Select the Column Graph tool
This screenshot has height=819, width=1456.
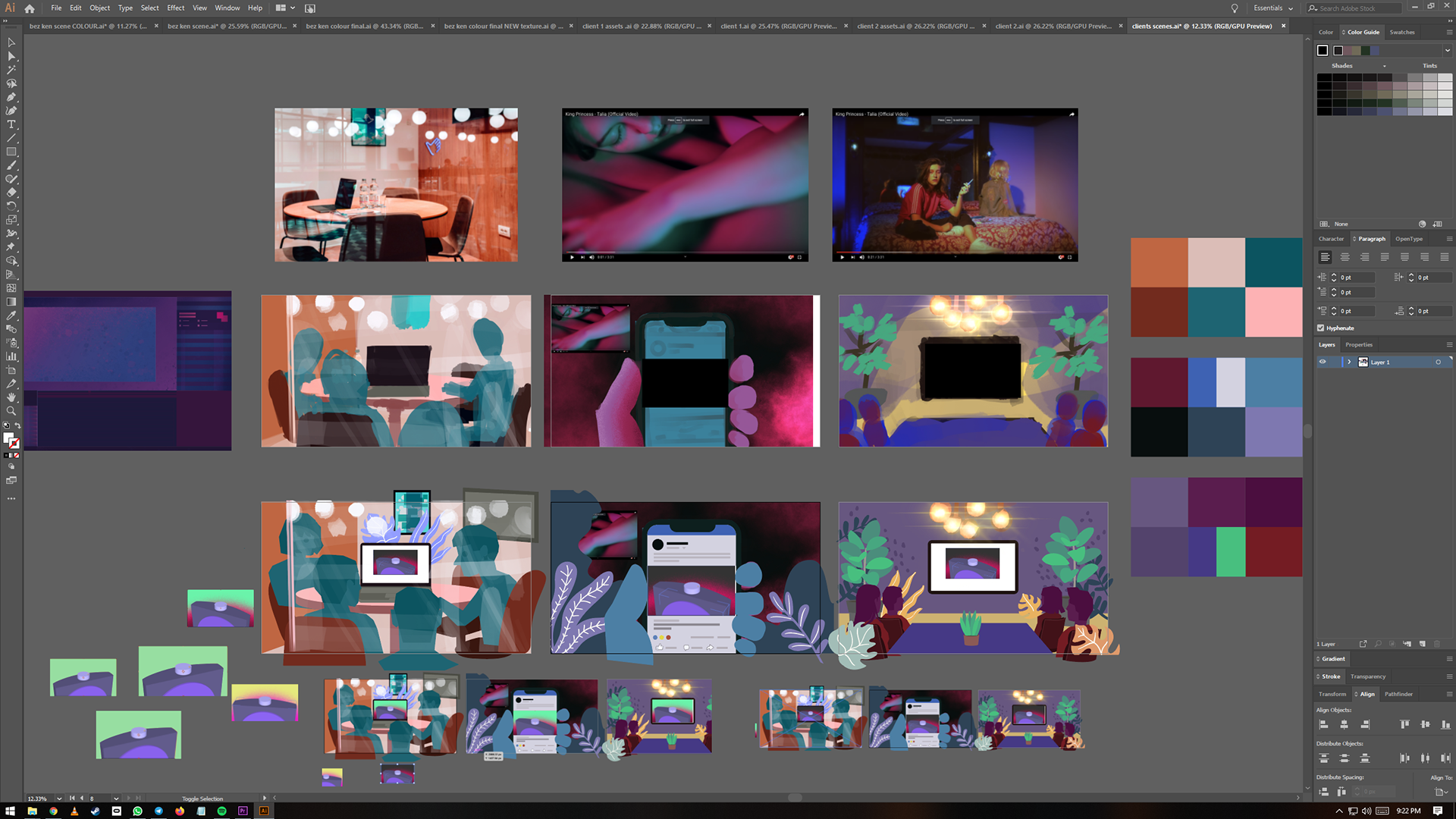point(11,356)
